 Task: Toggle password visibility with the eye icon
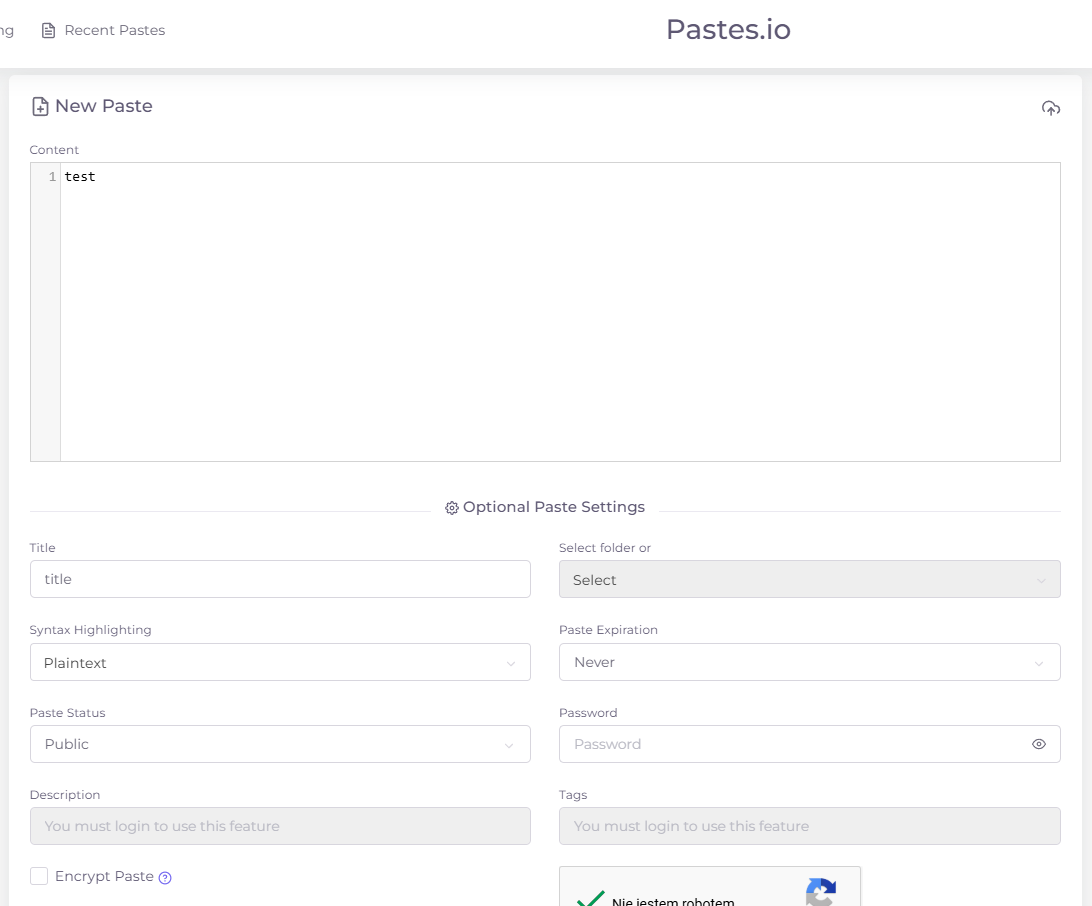point(1039,744)
